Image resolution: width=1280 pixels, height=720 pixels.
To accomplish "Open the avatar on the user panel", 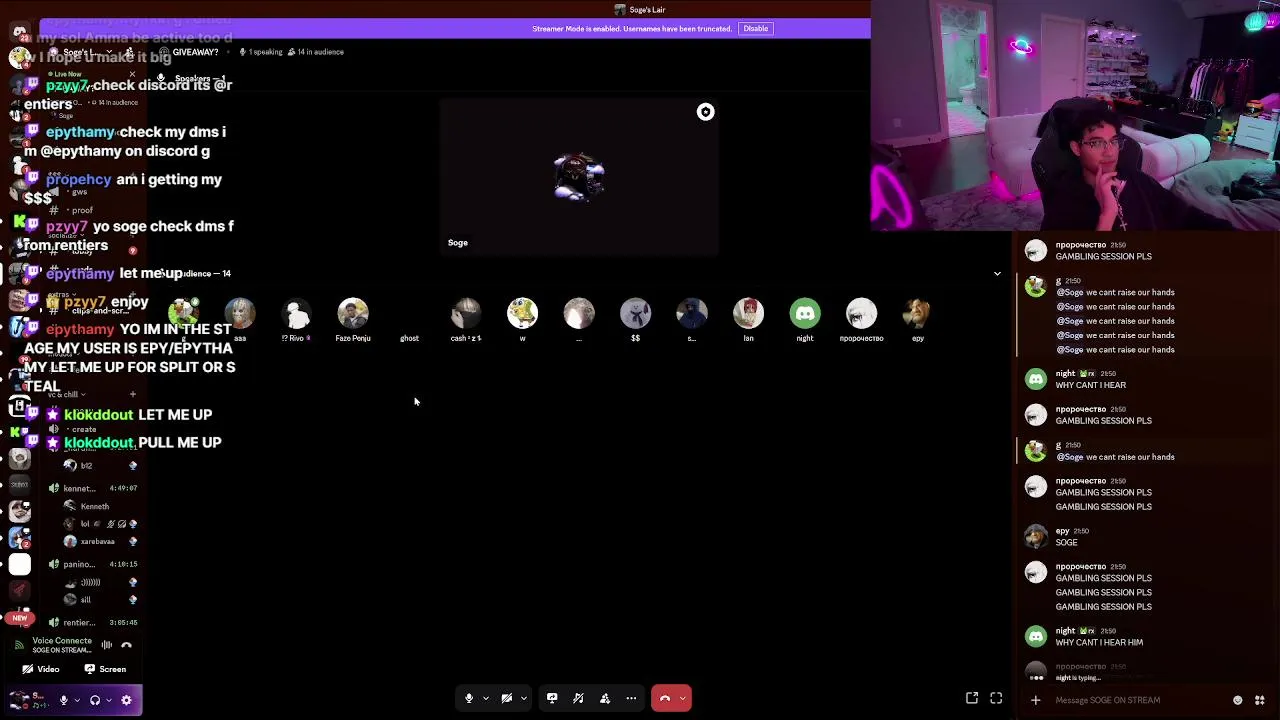I will pos(18,700).
